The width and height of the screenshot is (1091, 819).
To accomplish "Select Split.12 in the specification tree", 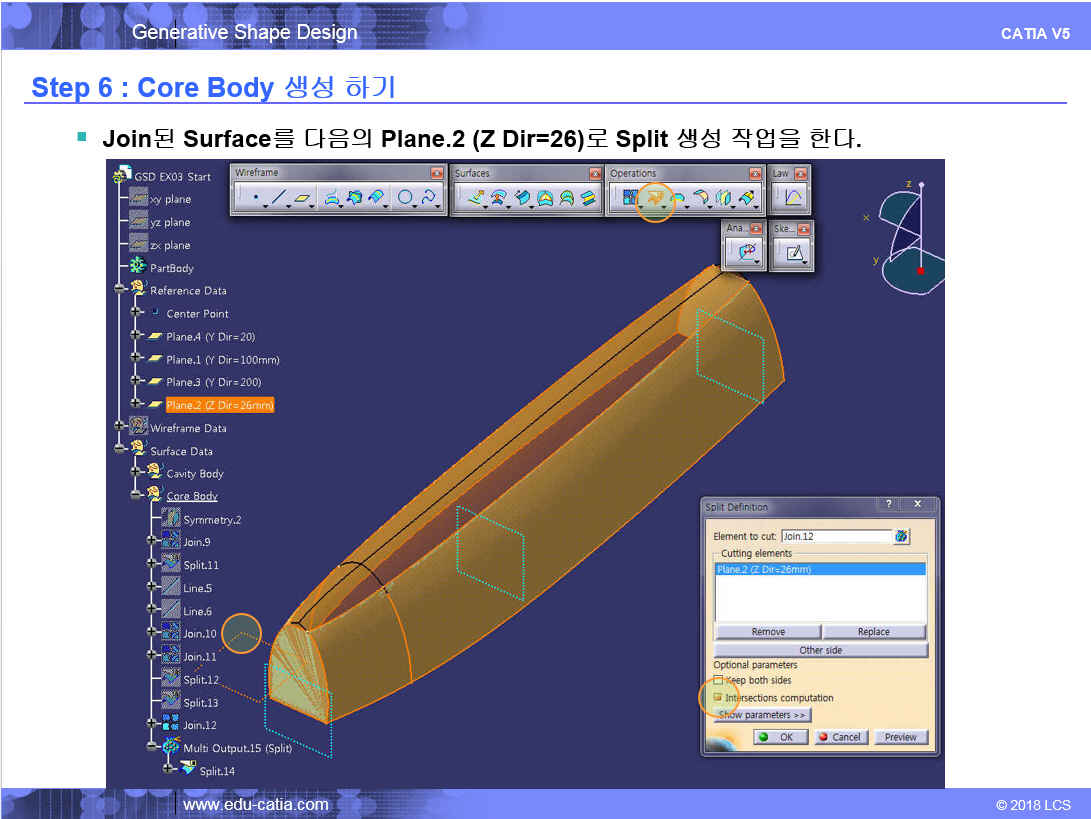I will click(200, 680).
